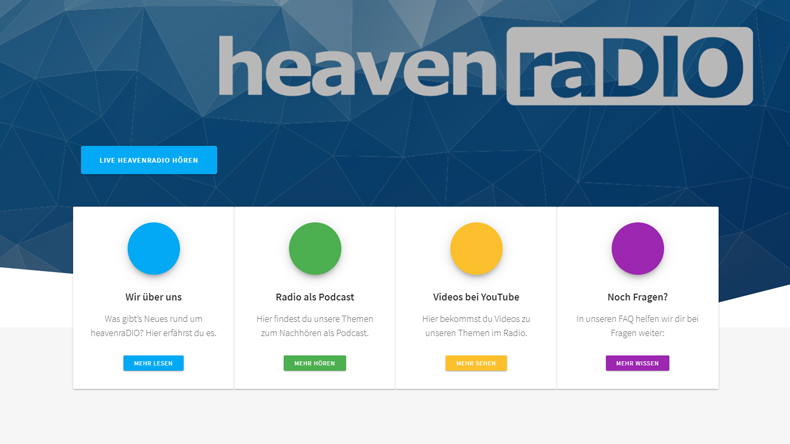The height and width of the screenshot is (444, 790).
Task: Click the text In unseren FAQ helfen wir
Action: pyautogui.click(x=624, y=319)
